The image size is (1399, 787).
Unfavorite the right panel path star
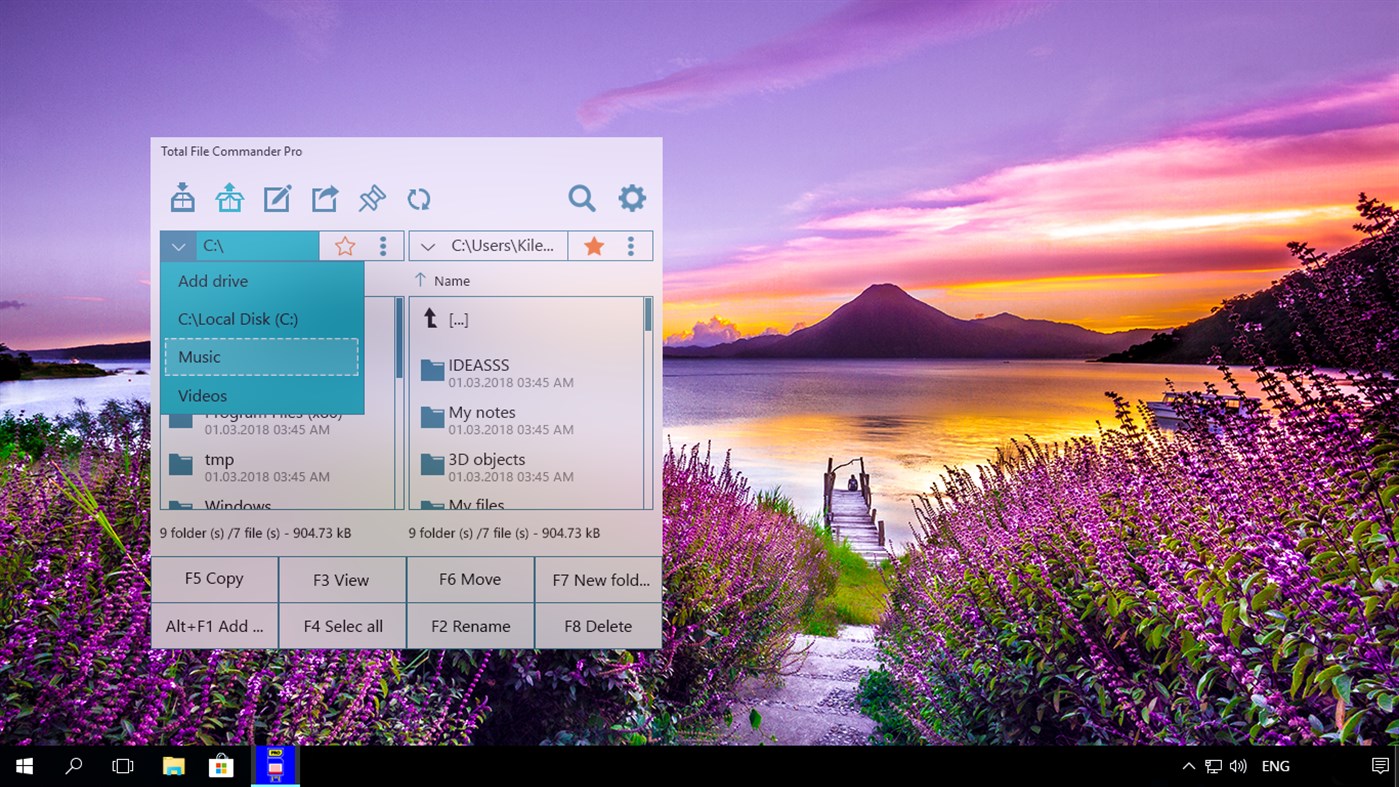(x=593, y=245)
